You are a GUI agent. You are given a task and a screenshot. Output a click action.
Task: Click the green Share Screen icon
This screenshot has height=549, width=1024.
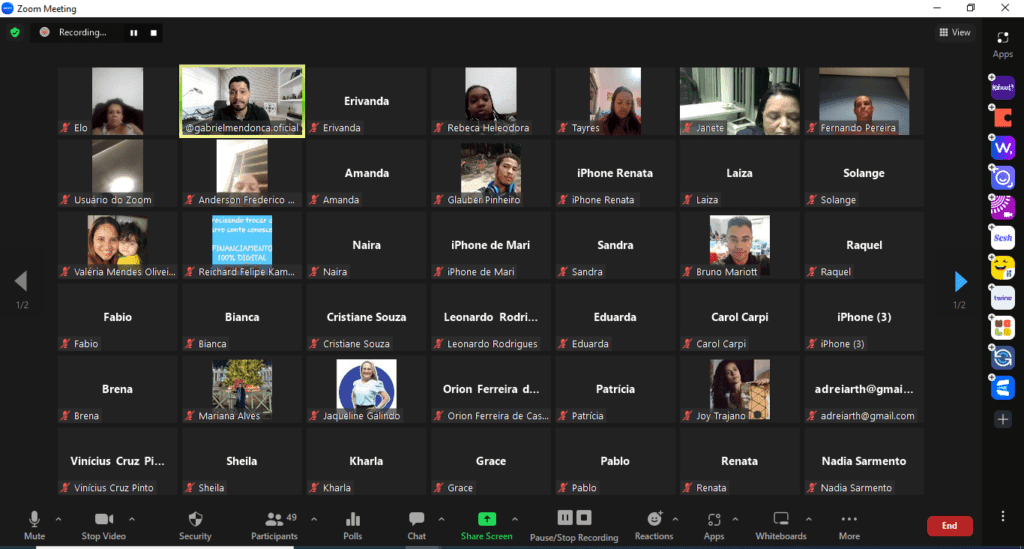pyautogui.click(x=486, y=519)
